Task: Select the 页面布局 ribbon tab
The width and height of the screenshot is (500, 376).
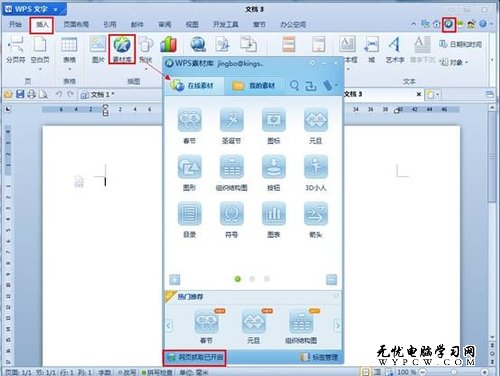Action: coord(76,24)
